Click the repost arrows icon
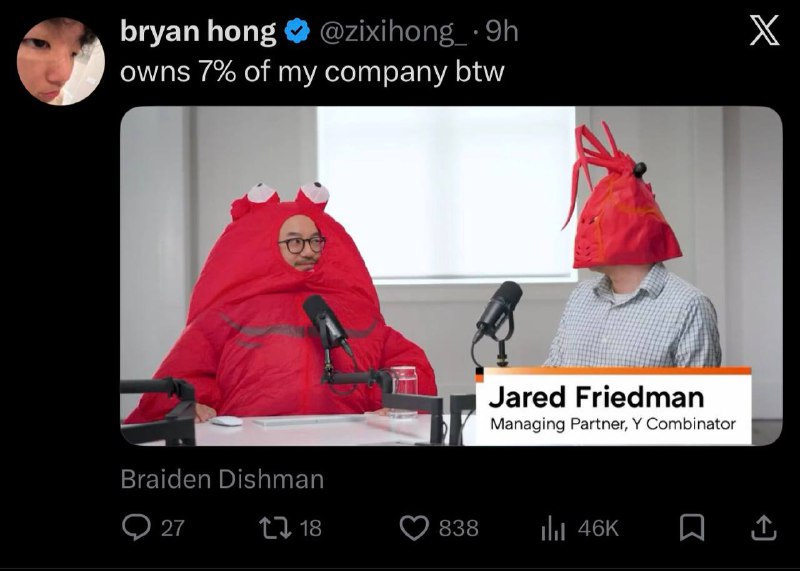 click(275, 528)
